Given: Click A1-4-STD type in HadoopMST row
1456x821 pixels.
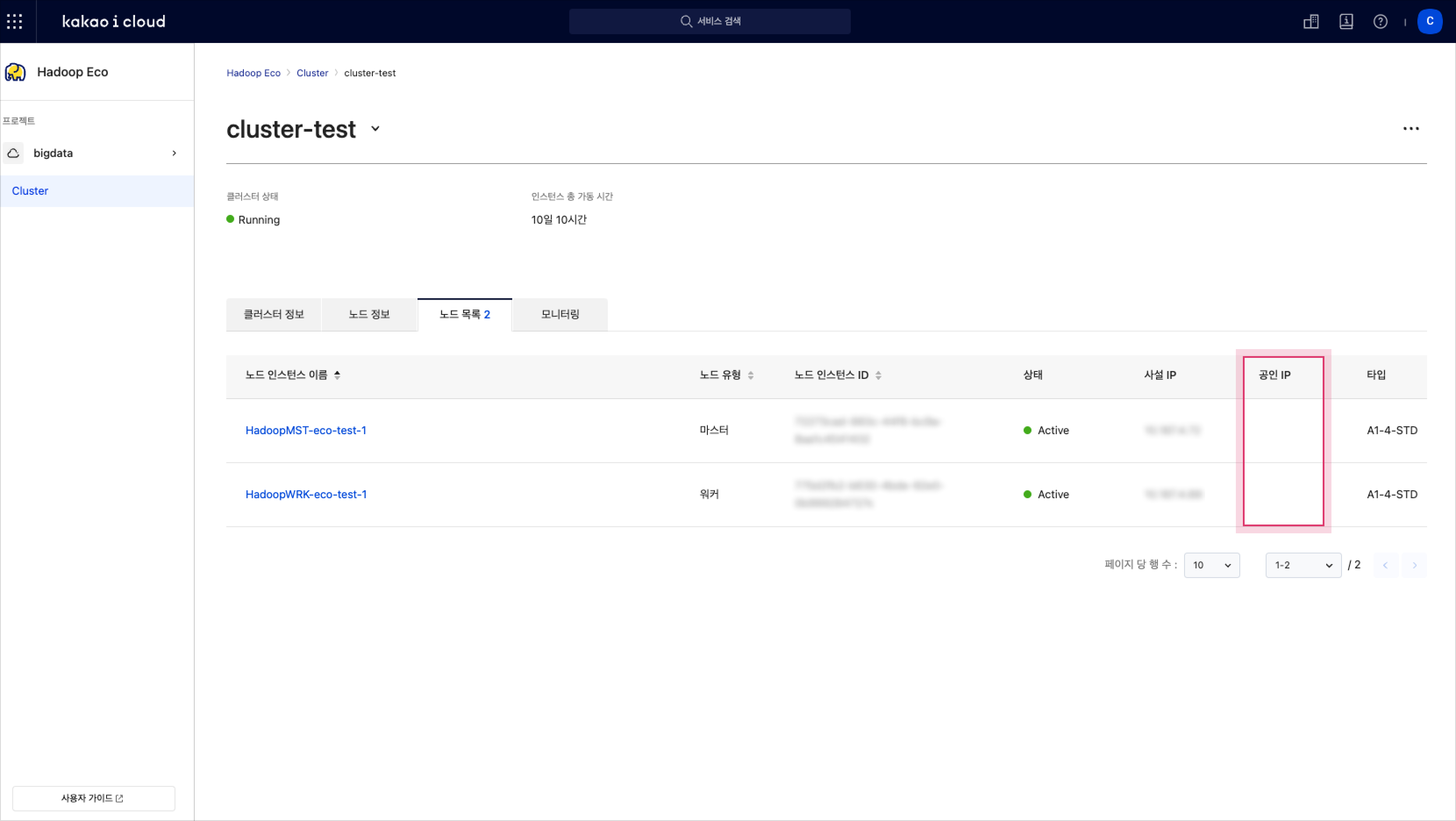Looking at the screenshot, I should click(1392, 430).
